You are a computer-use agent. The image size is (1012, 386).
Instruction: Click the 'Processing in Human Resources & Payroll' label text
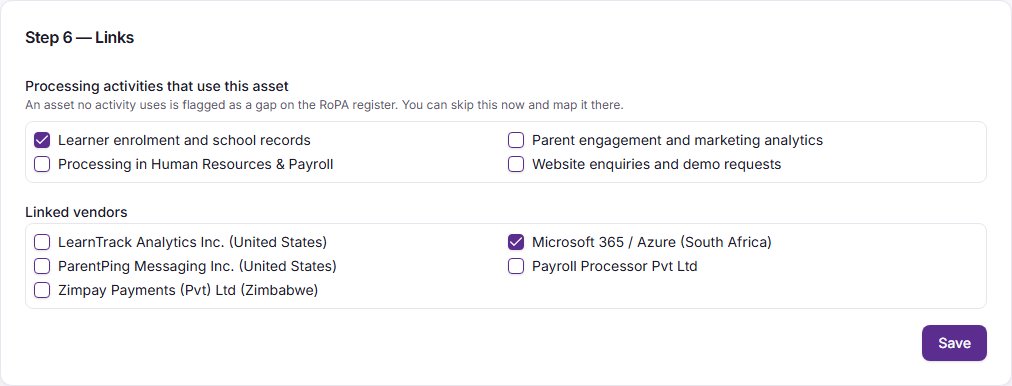[196, 164]
